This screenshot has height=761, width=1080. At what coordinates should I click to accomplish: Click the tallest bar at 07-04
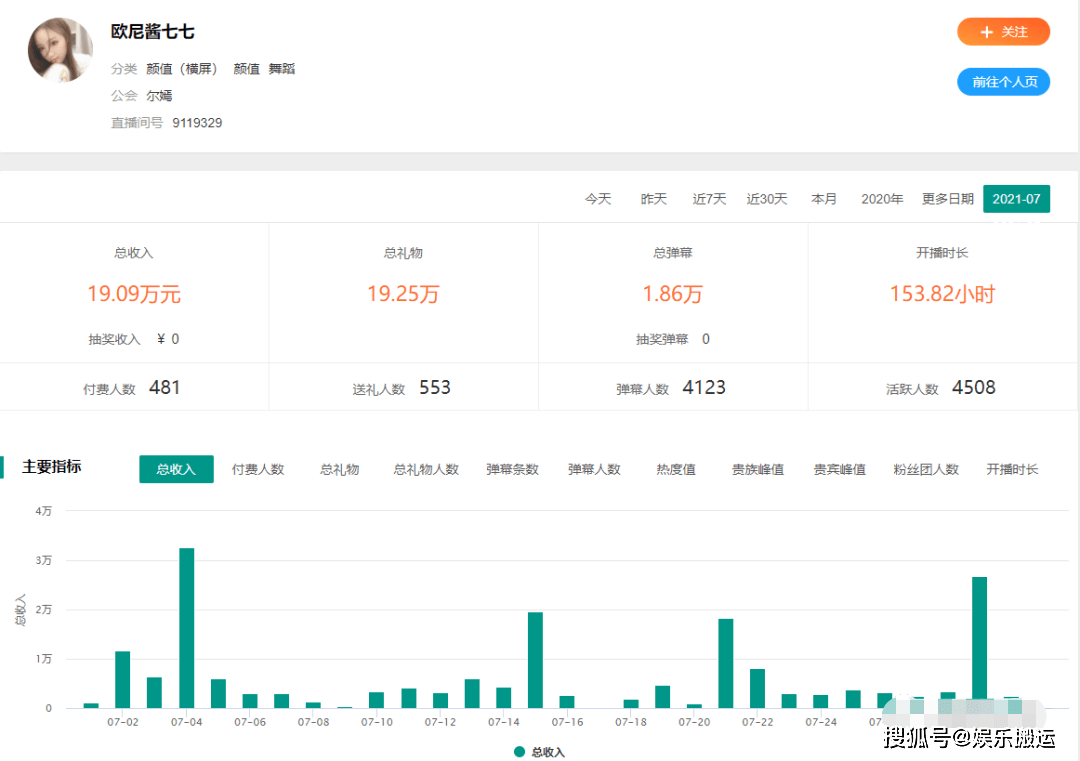click(x=186, y=628)
